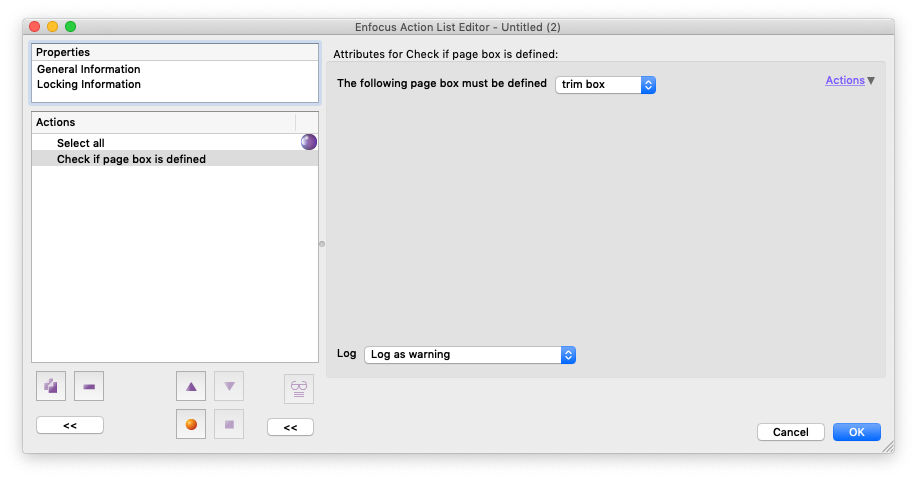Select the 'Select all' action row
The image size is (917, 480).
175,143
